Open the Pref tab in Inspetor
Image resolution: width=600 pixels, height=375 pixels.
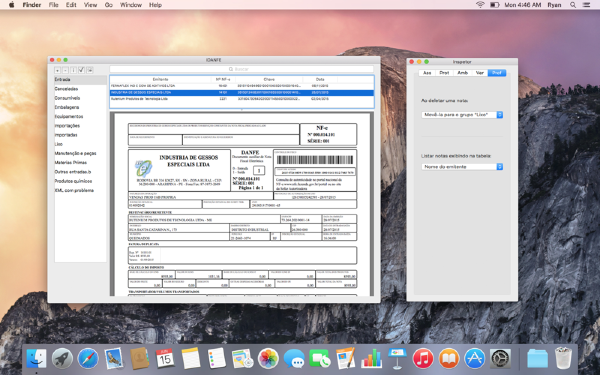(x=497, y=73)
